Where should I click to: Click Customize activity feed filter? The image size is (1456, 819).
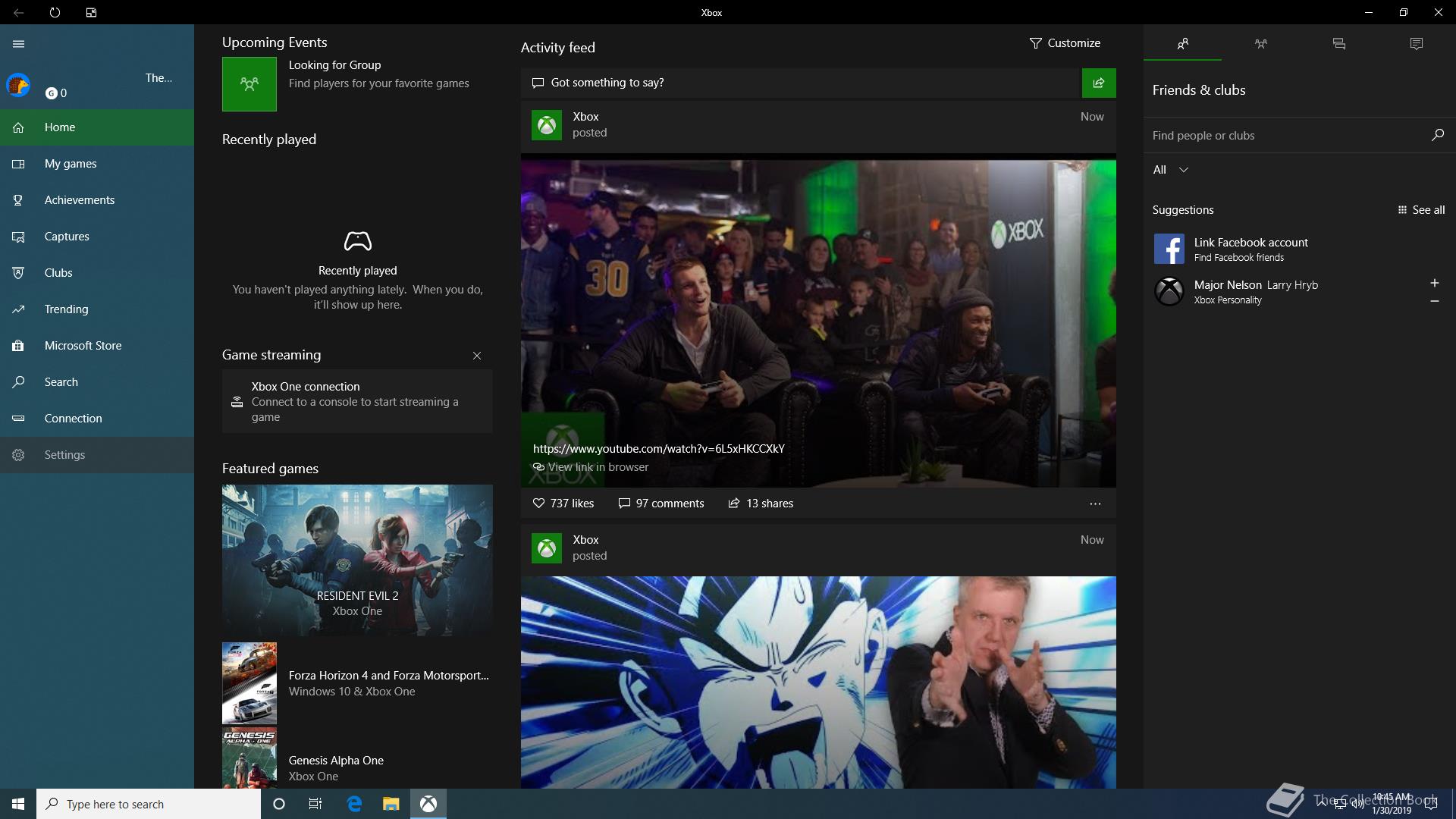click(x=1065, y=43)
